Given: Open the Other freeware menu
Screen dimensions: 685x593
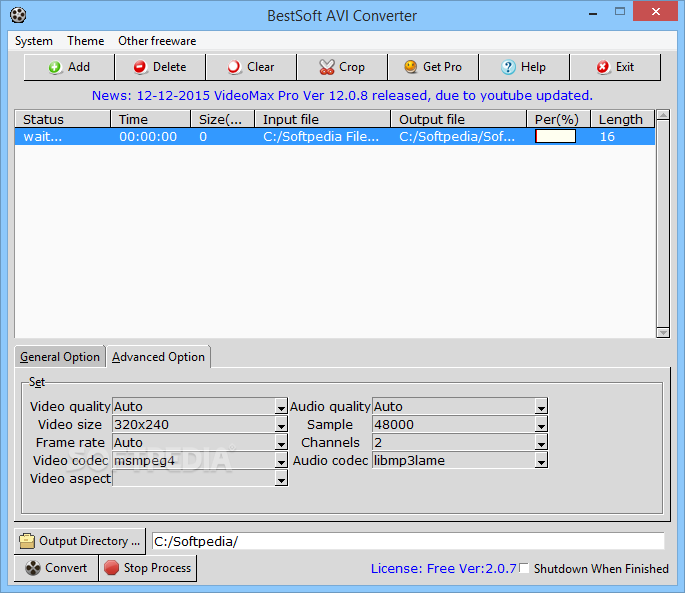Looking at the screenshot, I should click(157, 41).
